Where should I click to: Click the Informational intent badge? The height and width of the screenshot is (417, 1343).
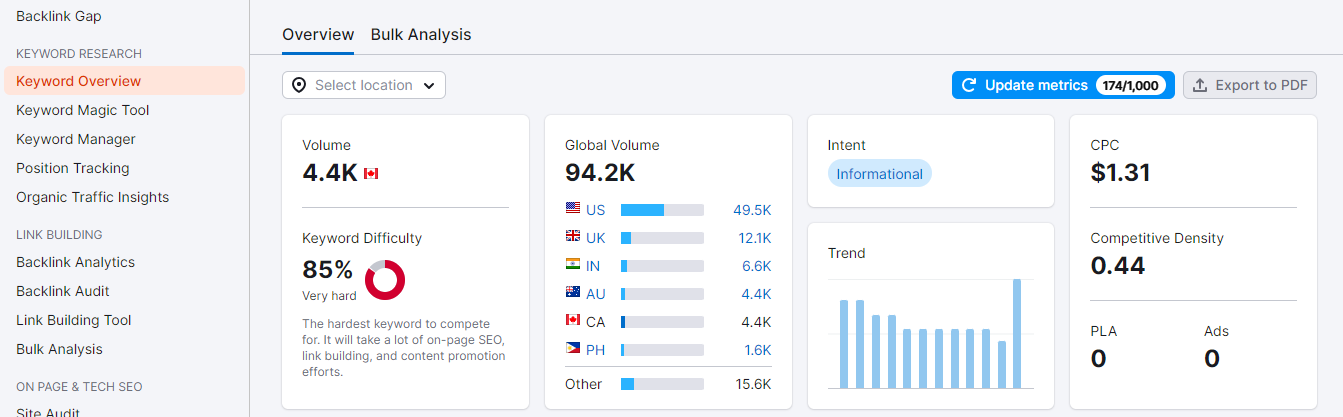pos(880,174)
